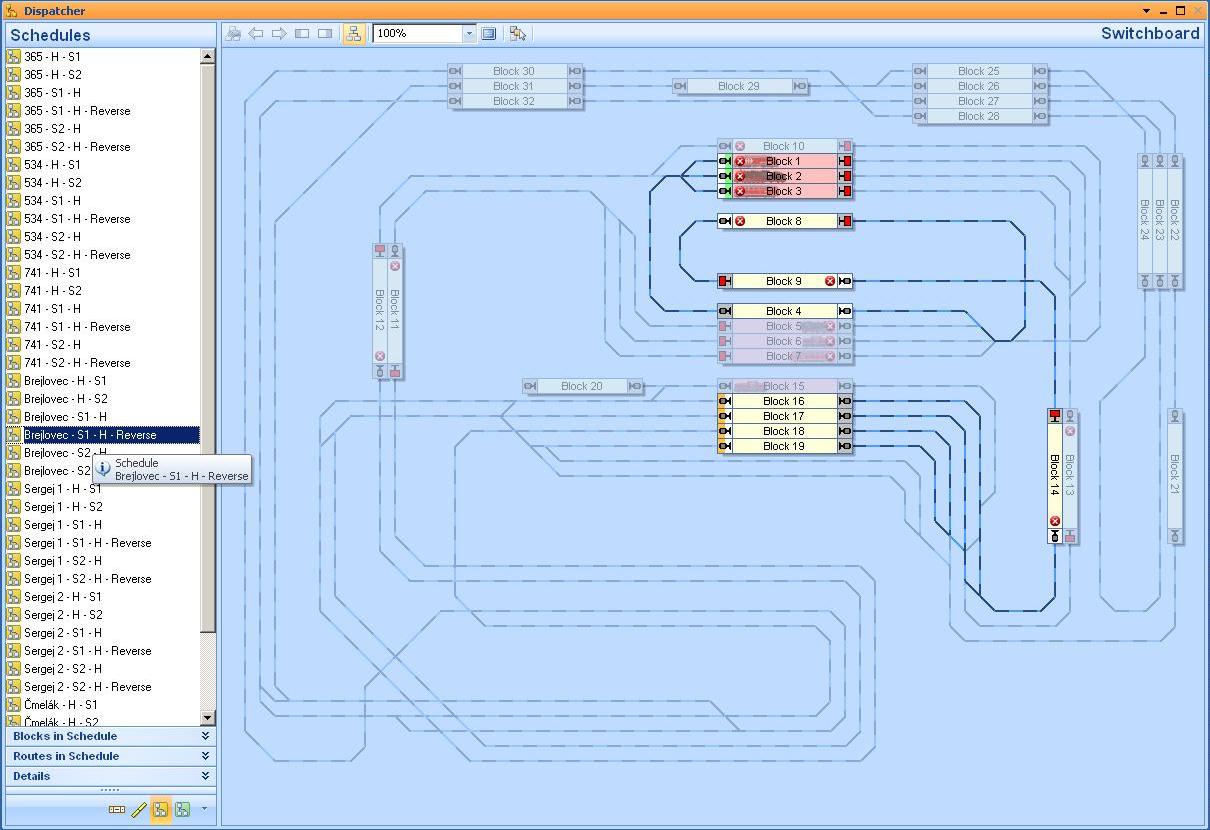Image resolution: width=1210 pixels, height=830 pixels.
Task: Select schedule 534 - S2 - H - Reverse
Action: [77, 255]
